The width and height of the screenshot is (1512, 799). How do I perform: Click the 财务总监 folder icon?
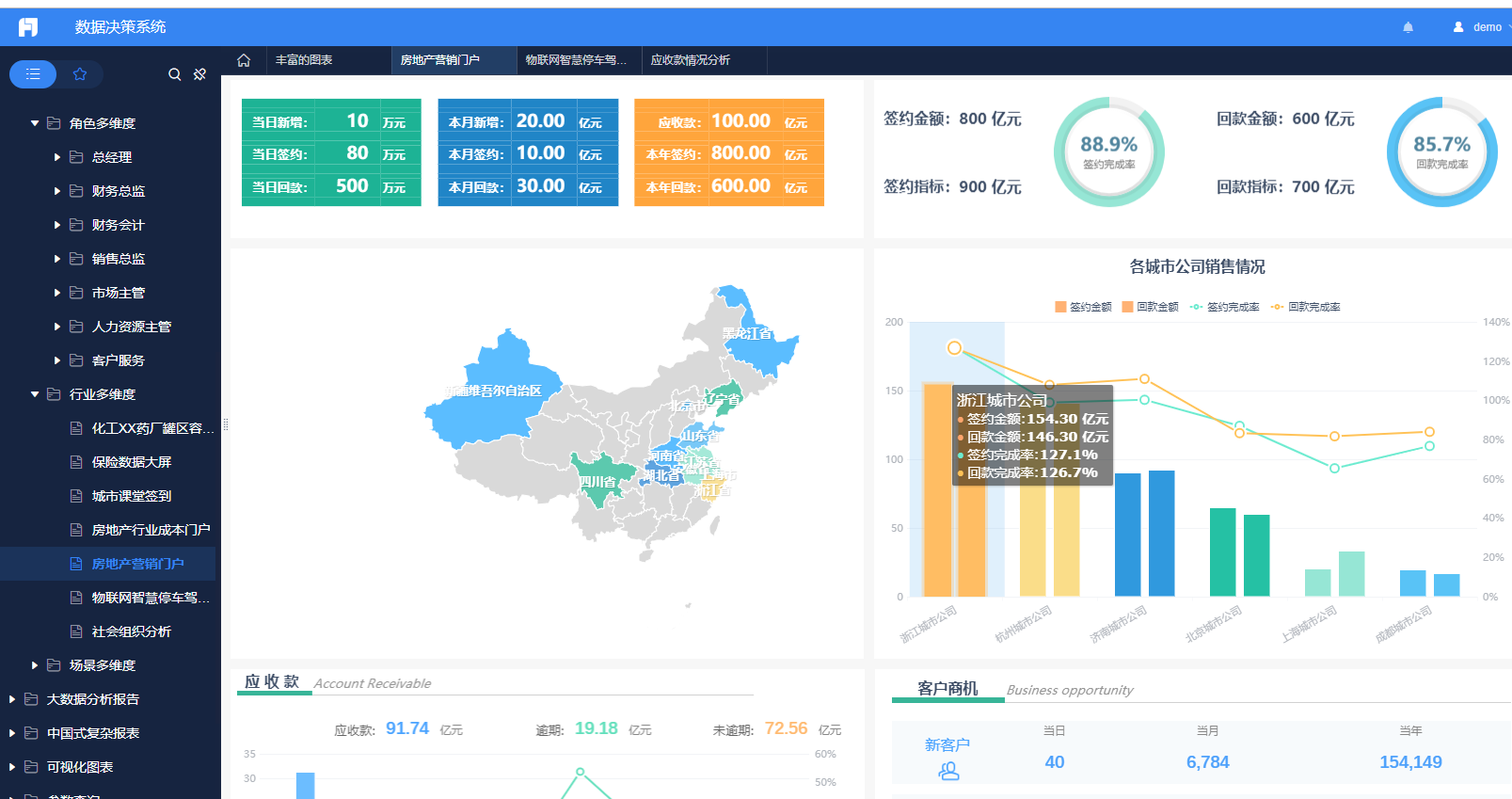(76, 191)
